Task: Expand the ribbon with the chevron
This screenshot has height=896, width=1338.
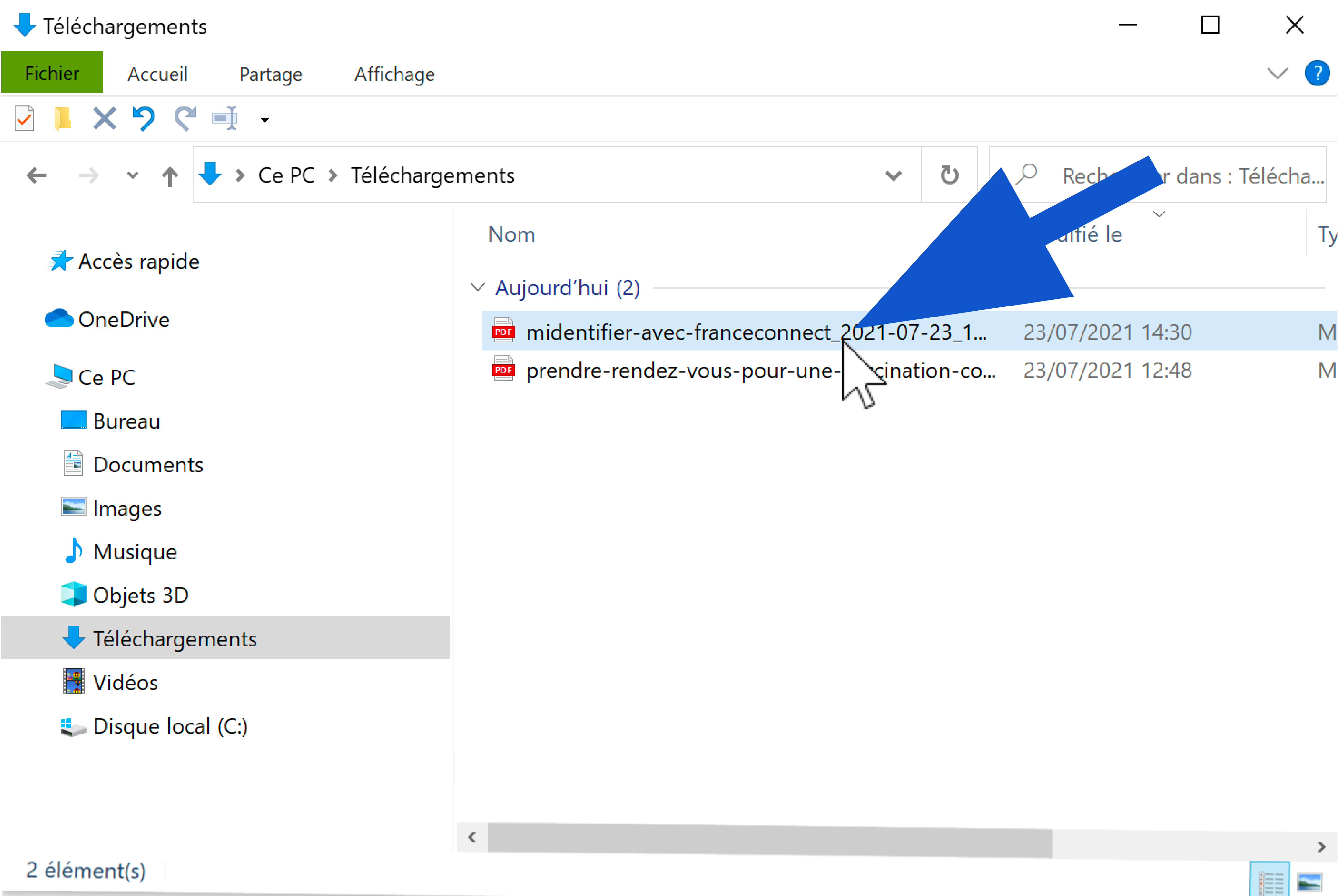Action: click(x=1277, y=73)
